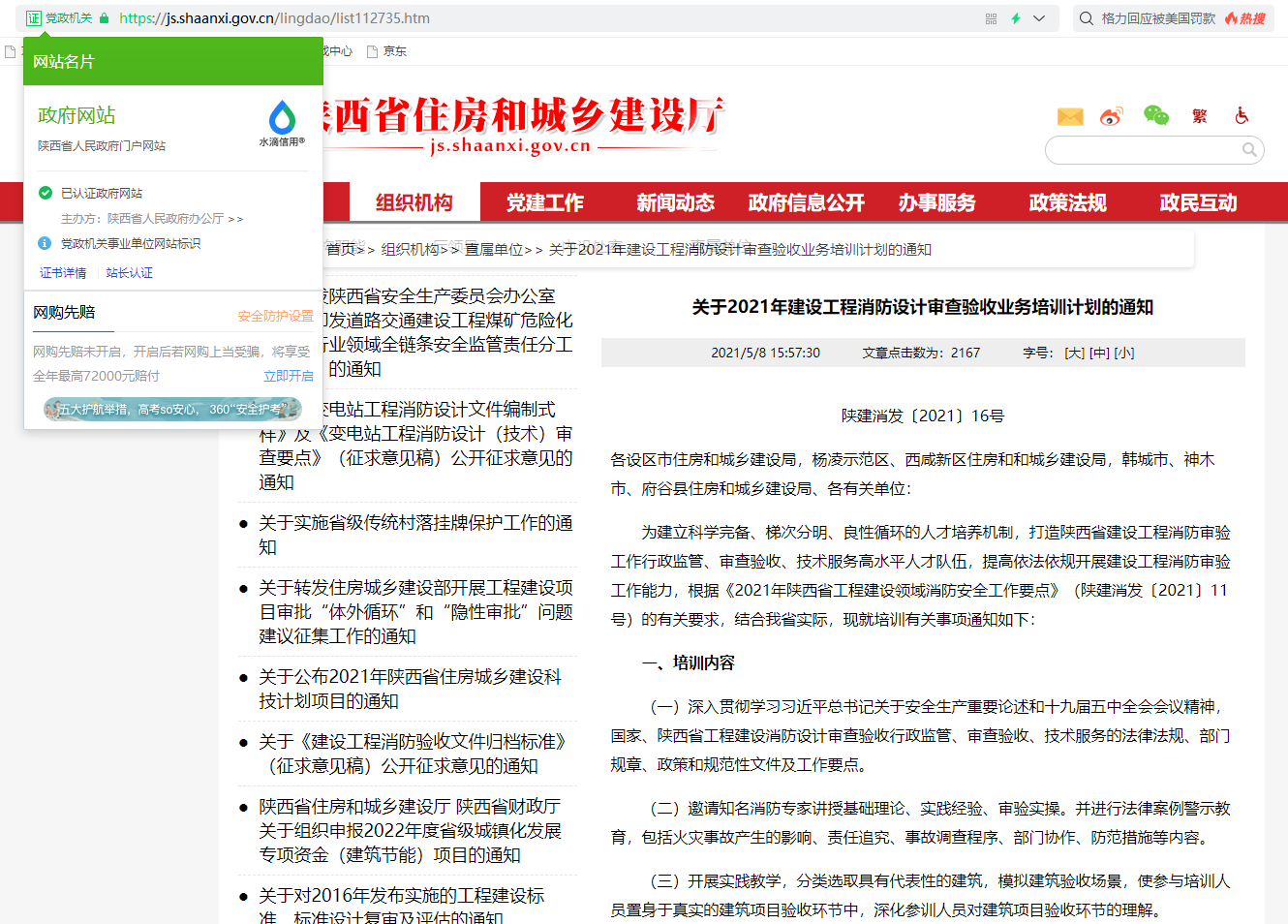Open notice from 陕西省安全生产委员会办公室

(x=415, y=332)
